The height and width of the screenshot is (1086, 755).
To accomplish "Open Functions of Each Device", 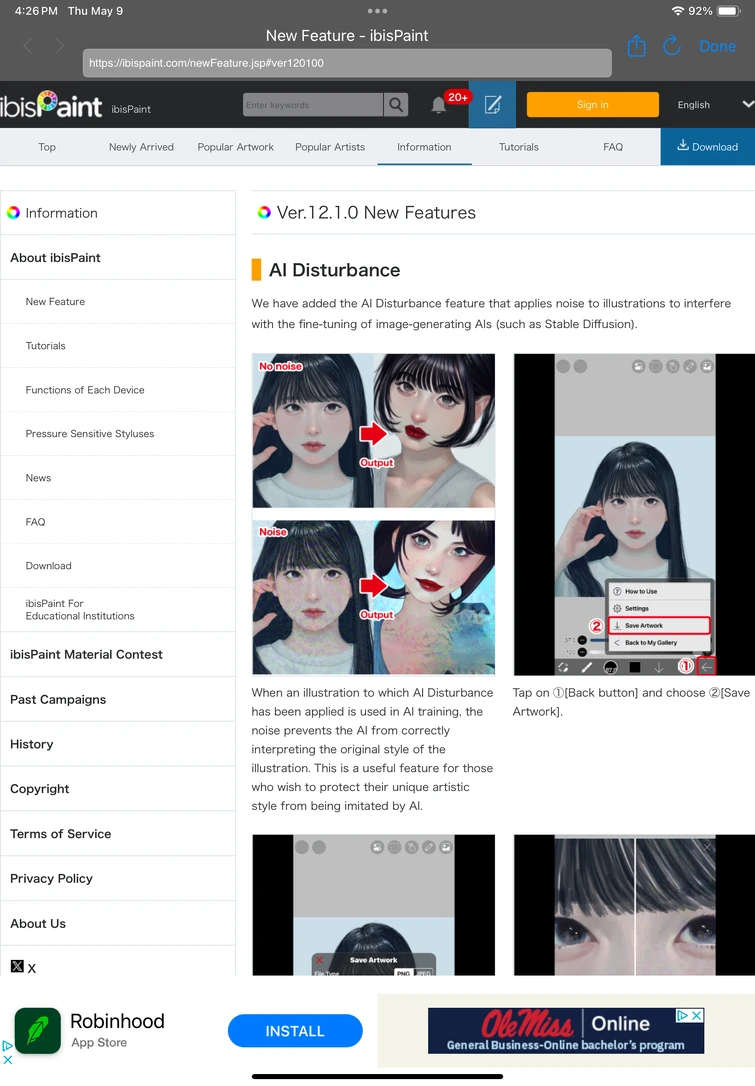I will (x=118, y=390).
